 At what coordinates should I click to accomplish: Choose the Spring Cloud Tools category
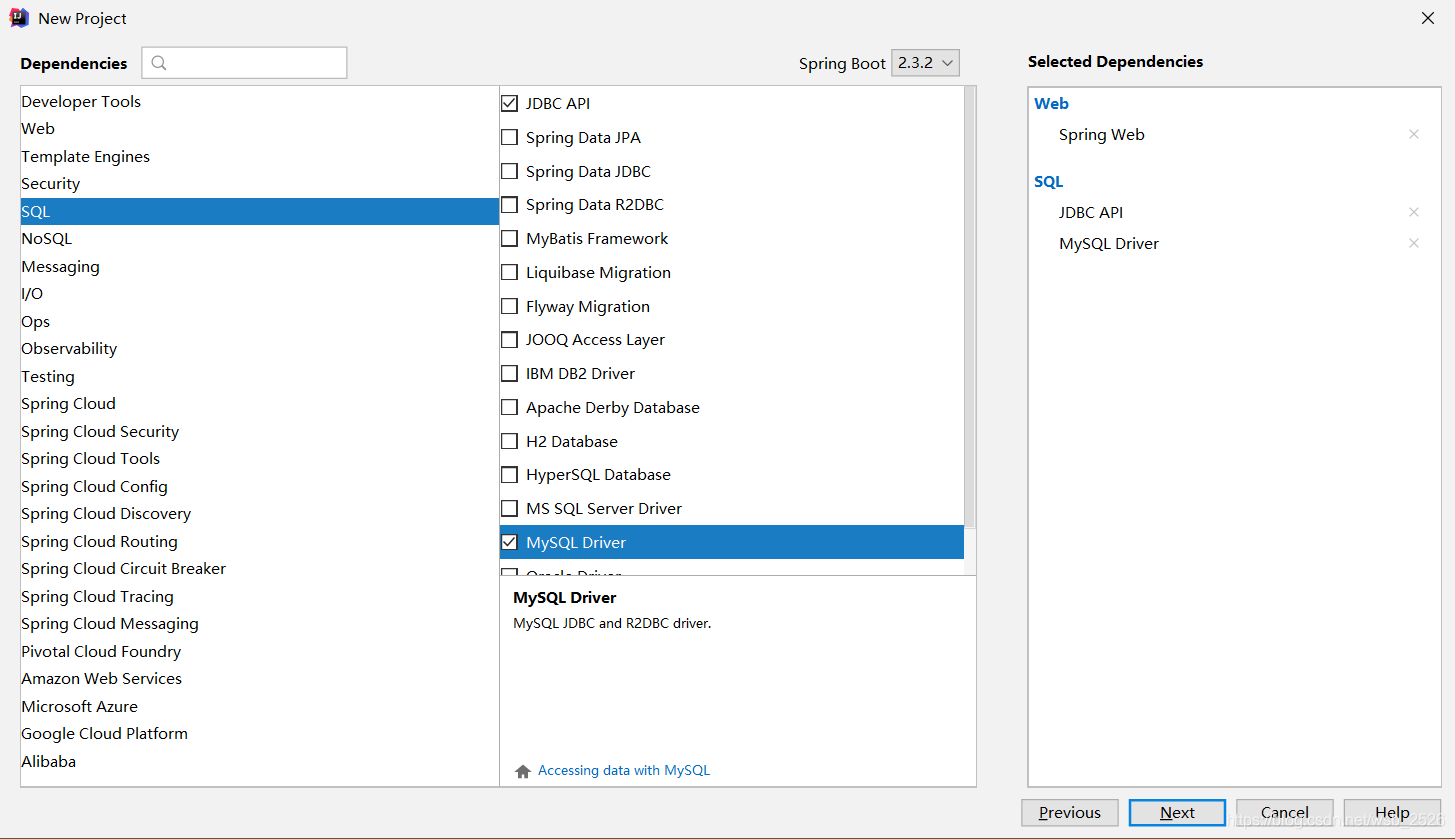tap(259, 458)
